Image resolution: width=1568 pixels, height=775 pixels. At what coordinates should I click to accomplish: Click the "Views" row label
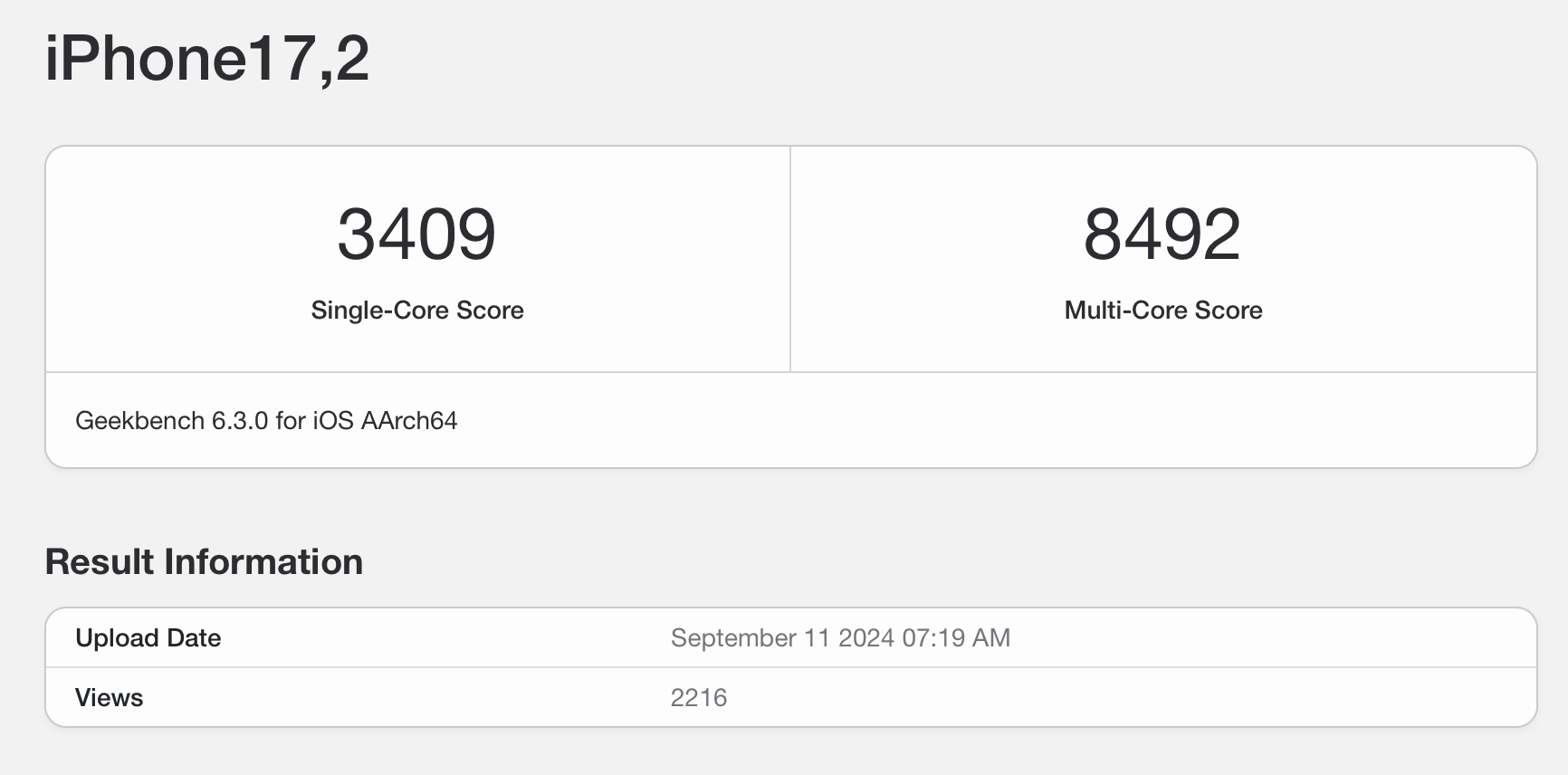(109, 698)
